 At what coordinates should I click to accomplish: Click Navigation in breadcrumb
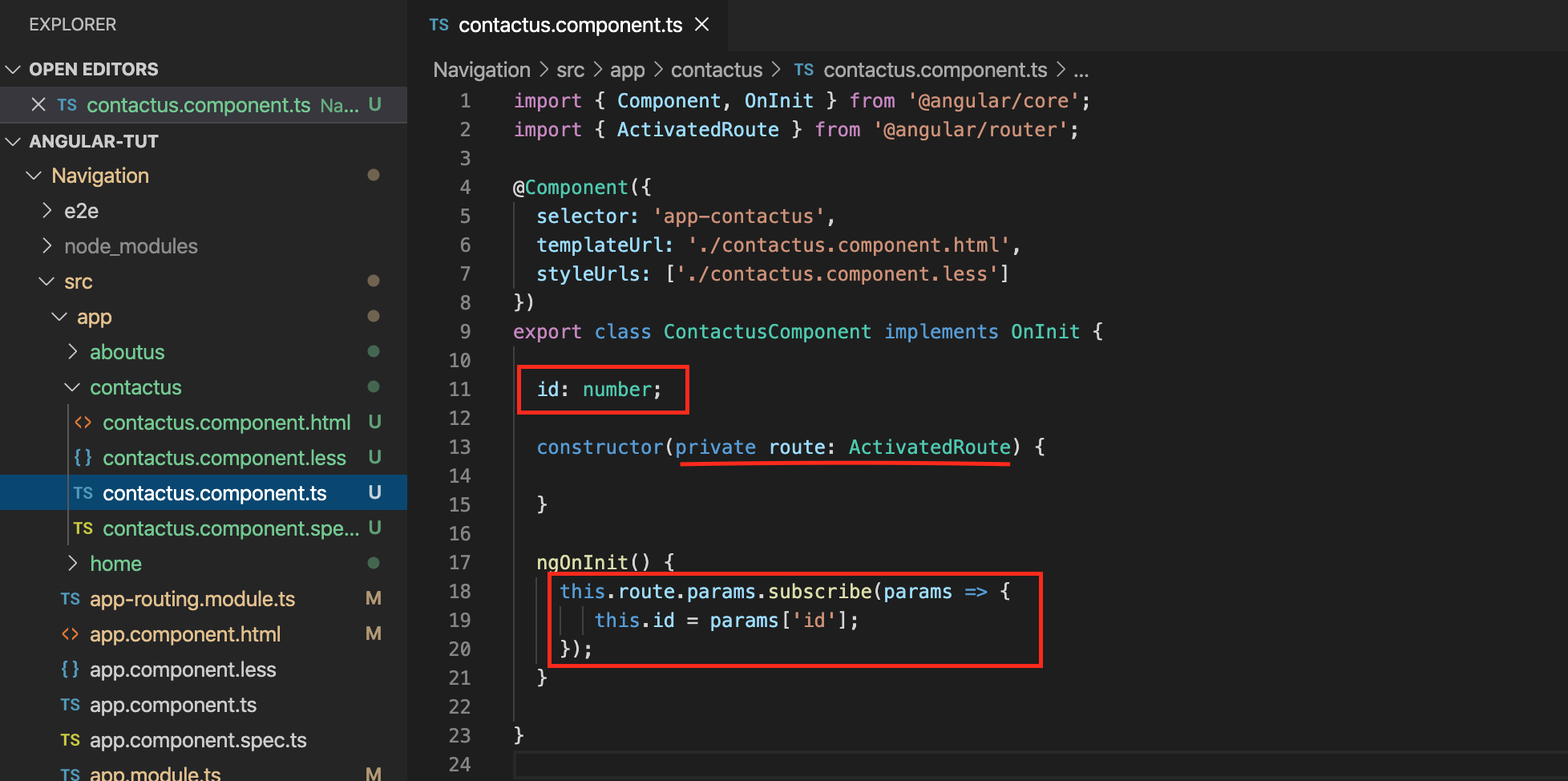pos(482,70)
